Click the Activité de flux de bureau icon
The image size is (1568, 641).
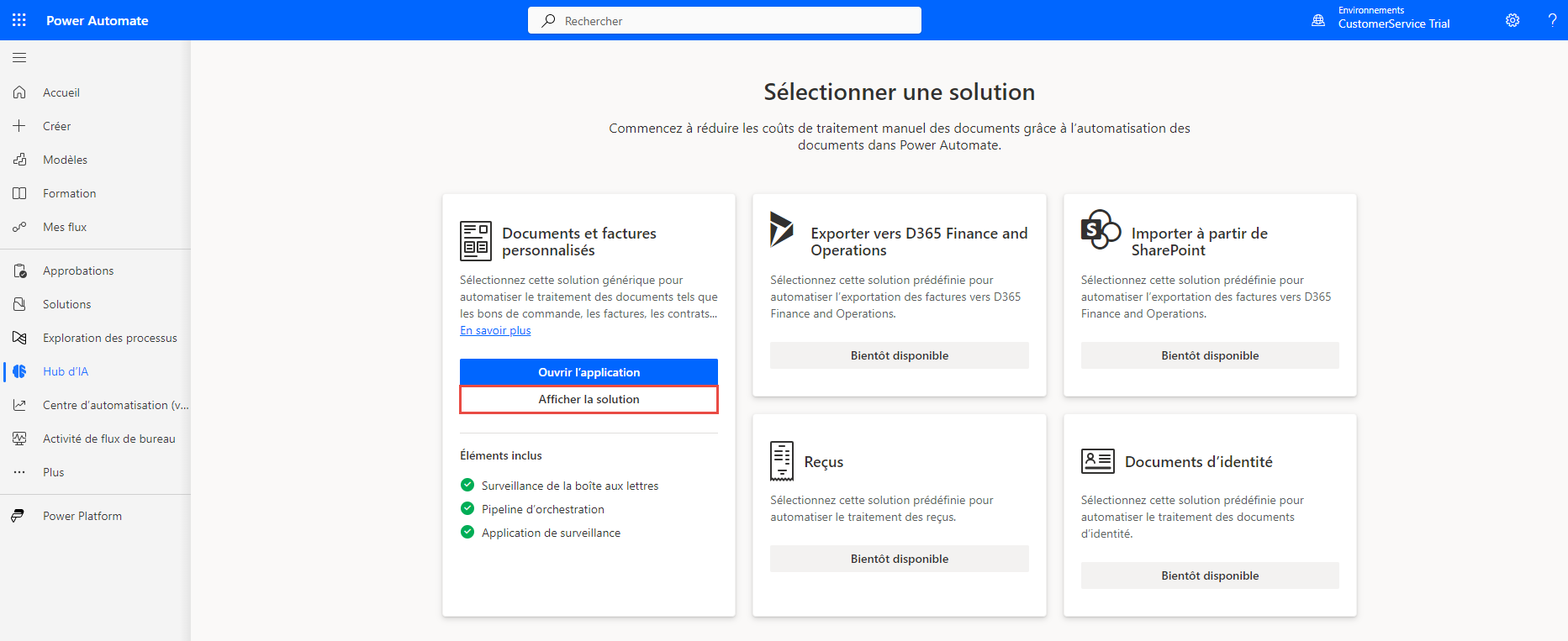click(19, 439)
